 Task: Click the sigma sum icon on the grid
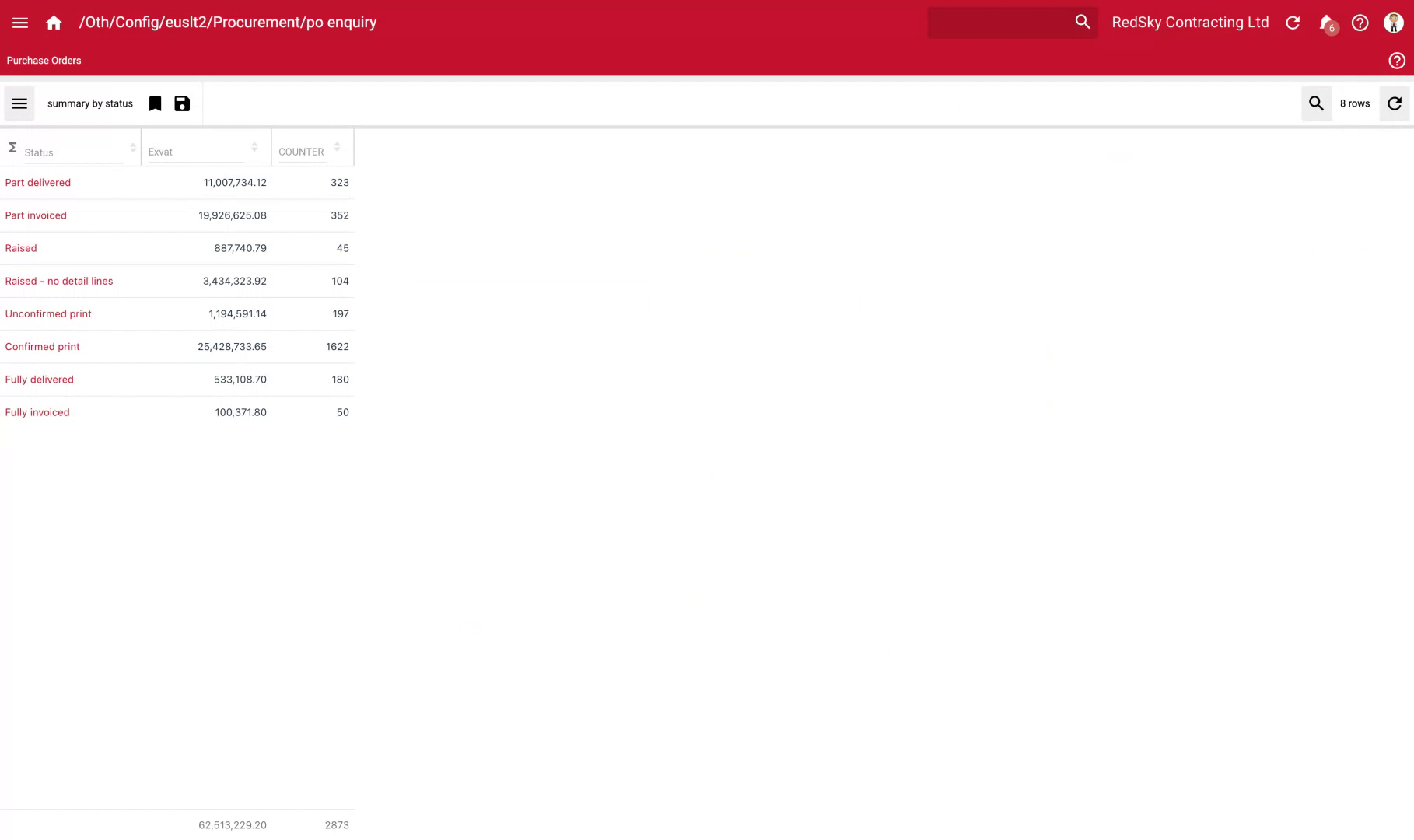pos(12,145)
